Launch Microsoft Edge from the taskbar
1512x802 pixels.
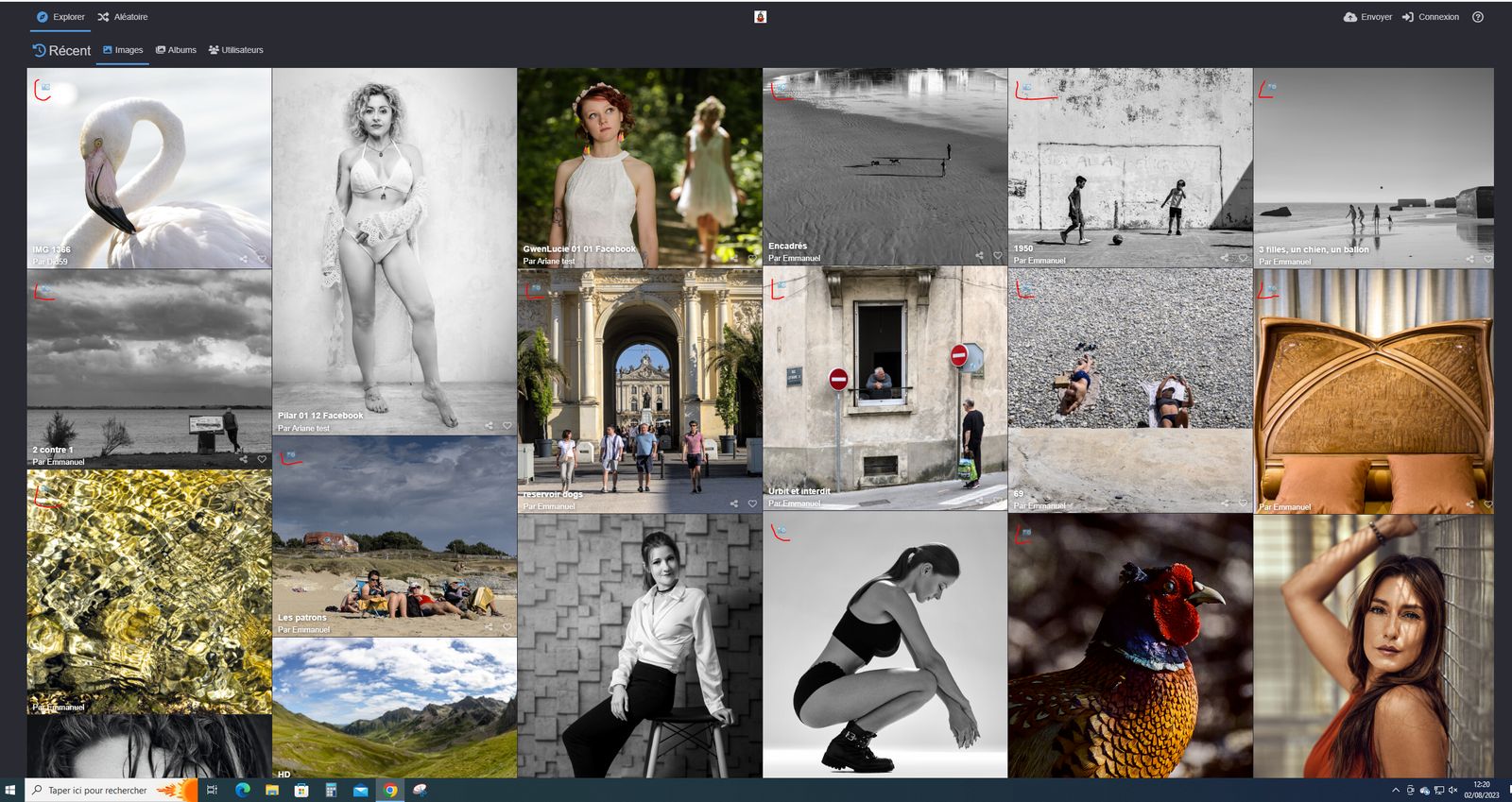click(x=242, y=790)
